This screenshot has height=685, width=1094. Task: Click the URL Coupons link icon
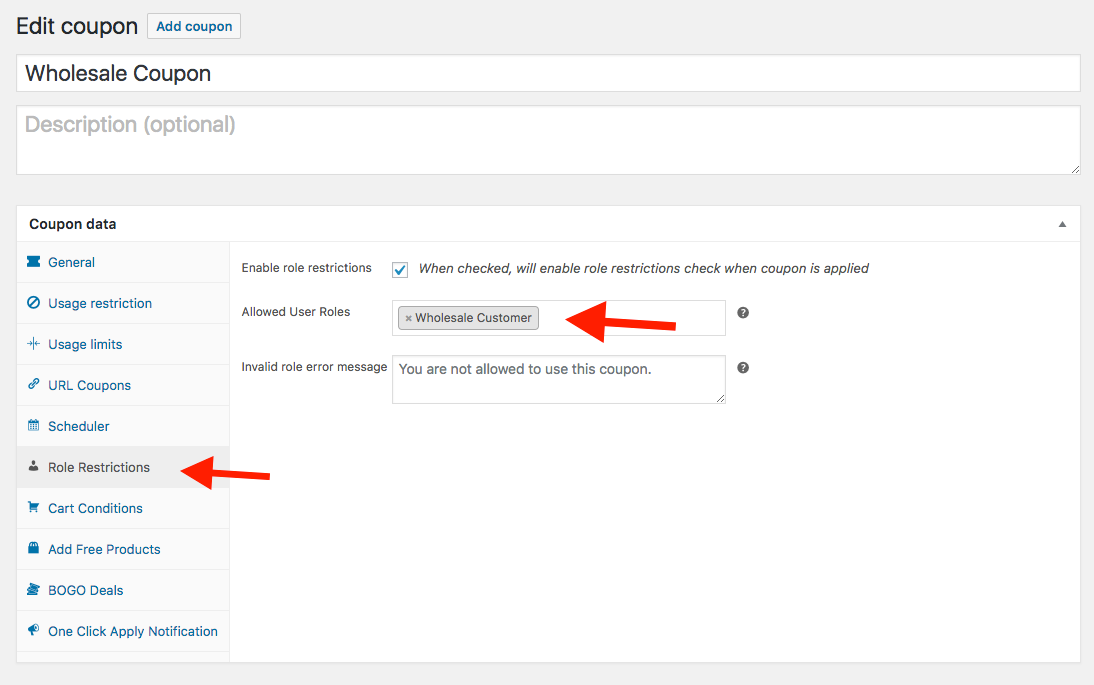tap(34, 385)
